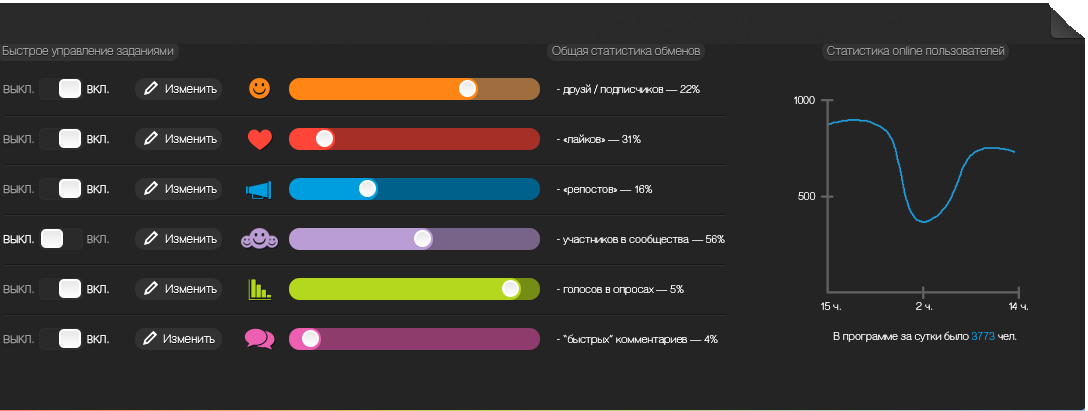Click the blue reposts slider handle

point(367,189)
